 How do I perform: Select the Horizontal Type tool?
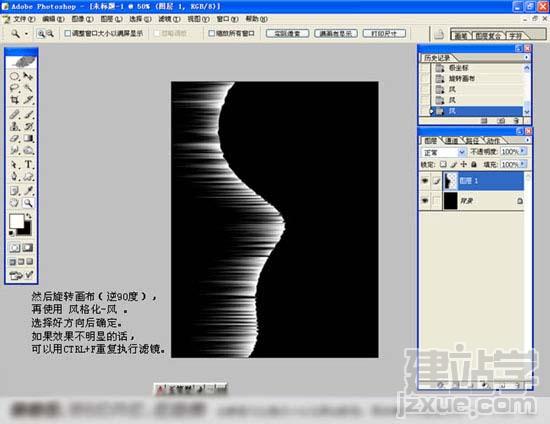point(28,164)
